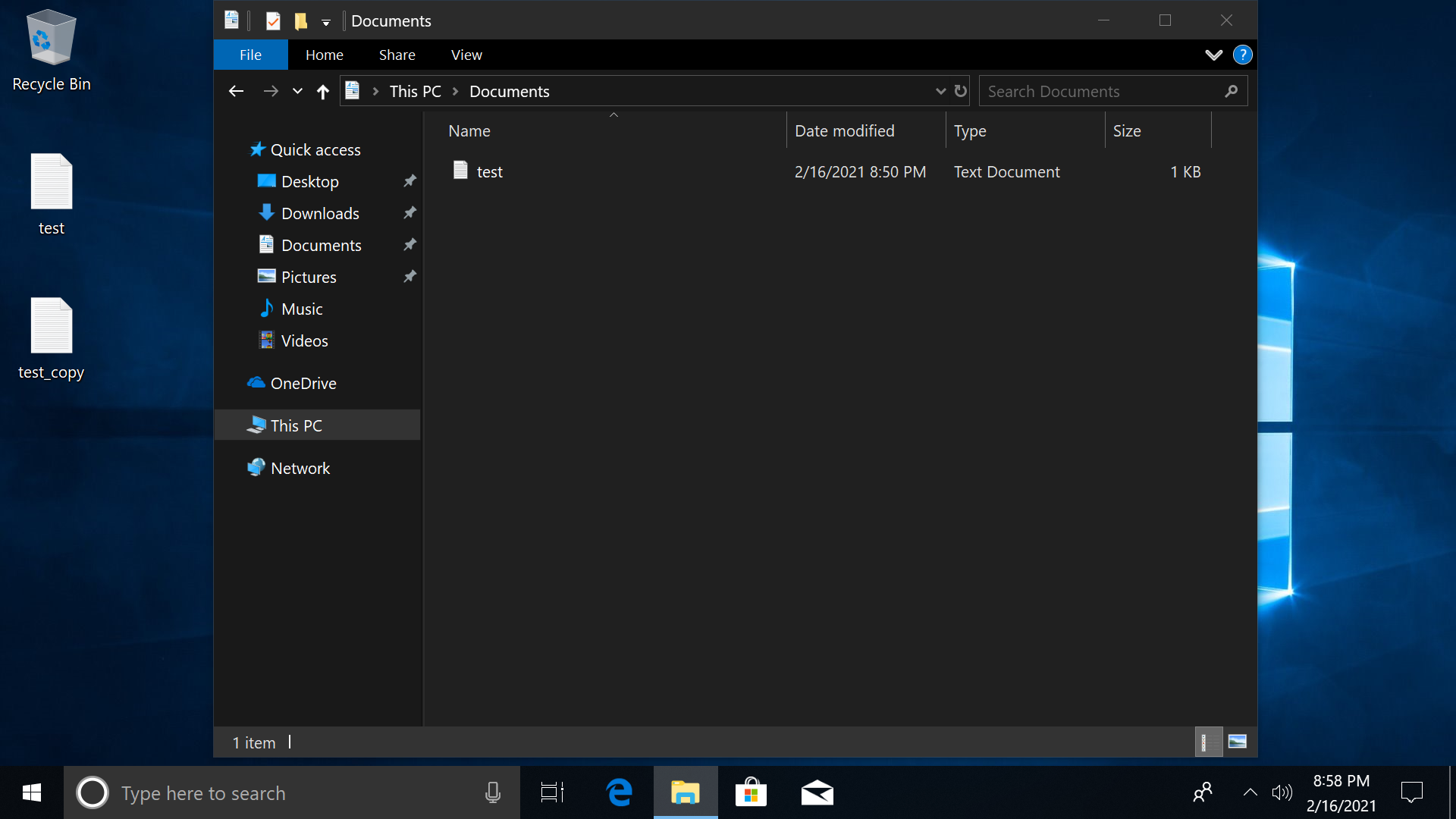Click the New Folder icon in title bar
This screenshot has height=819, width=1456.
301,21
